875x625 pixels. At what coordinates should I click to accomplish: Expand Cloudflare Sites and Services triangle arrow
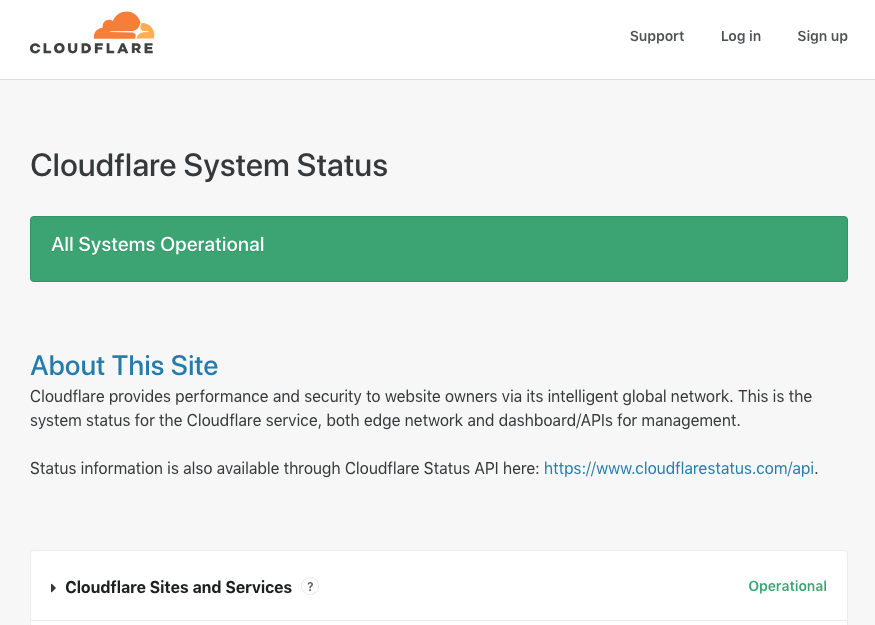click(53, 588)
